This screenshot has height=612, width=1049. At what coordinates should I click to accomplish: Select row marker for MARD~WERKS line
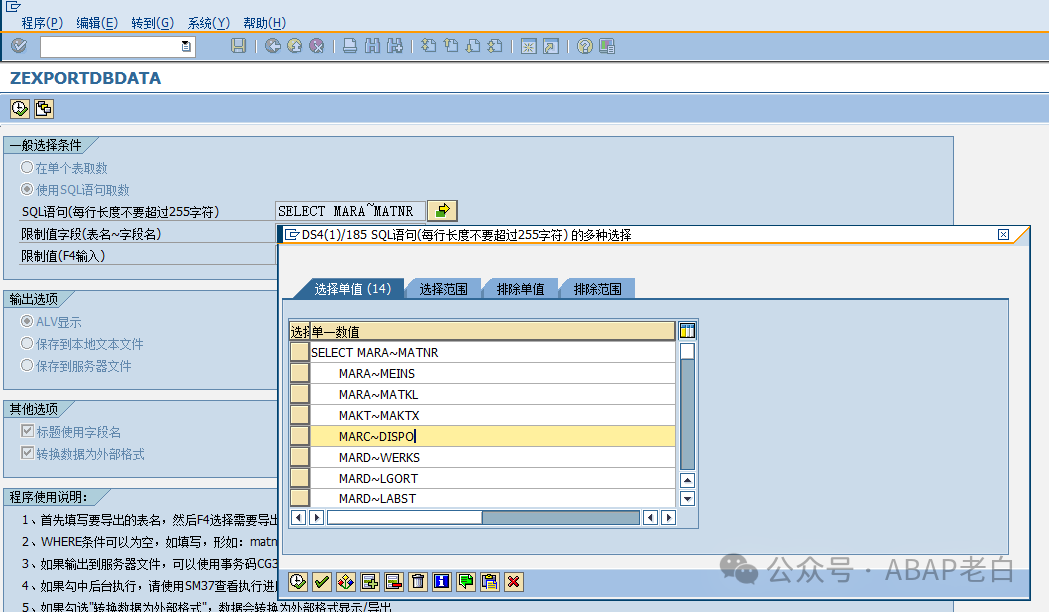tap(299, 457)
